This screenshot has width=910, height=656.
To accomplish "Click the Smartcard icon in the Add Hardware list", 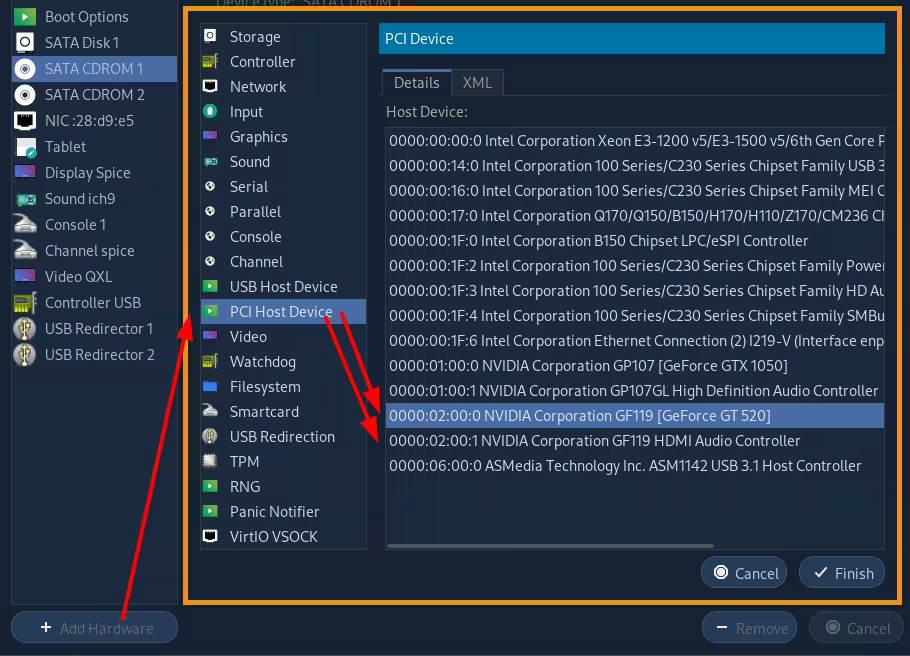I will [x=210, y=411].
